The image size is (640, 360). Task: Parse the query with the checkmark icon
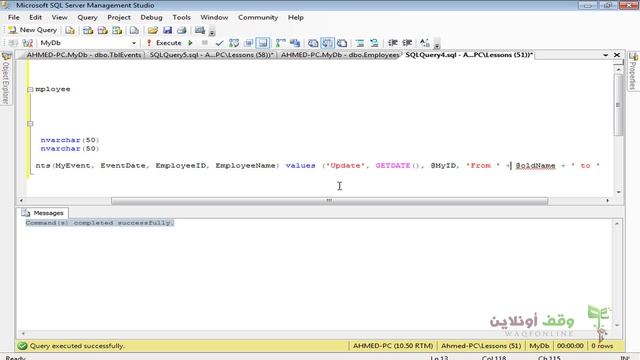click(220, 43)
